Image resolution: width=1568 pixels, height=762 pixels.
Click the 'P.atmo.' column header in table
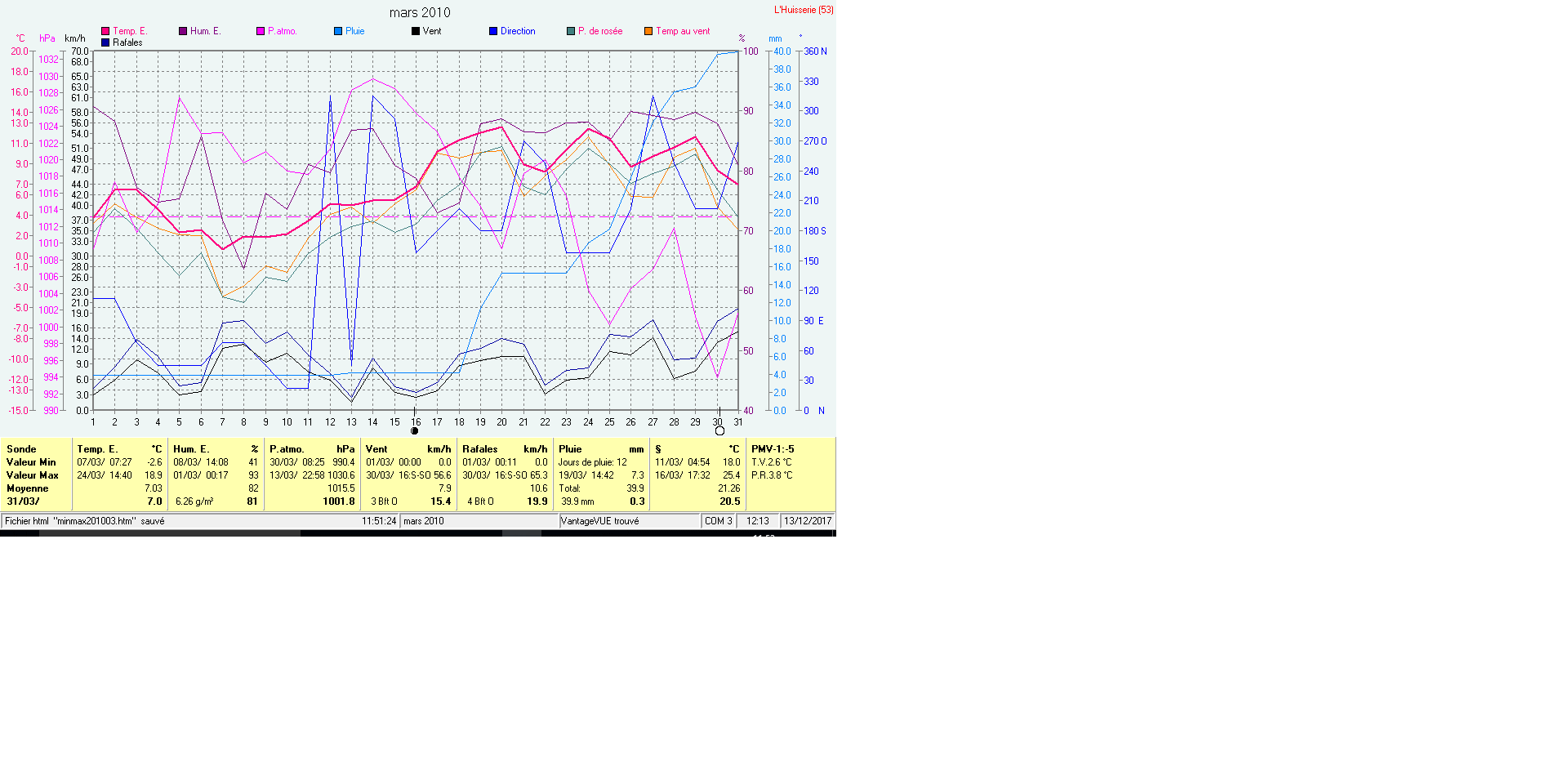tap(287, 449)
